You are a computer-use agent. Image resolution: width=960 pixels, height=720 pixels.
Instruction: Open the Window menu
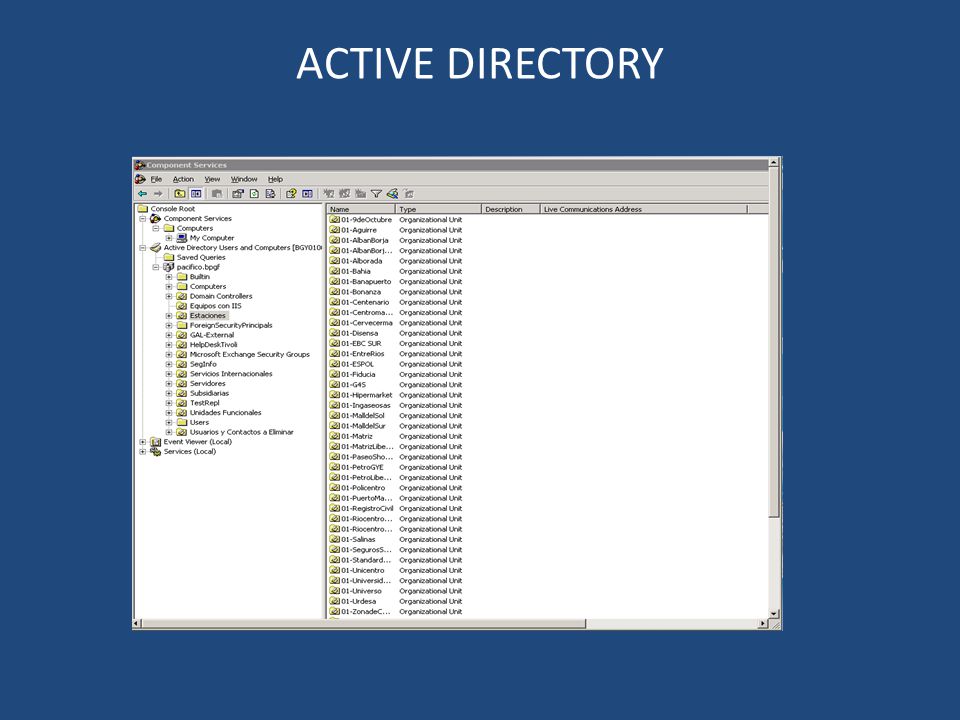(244, 179)
